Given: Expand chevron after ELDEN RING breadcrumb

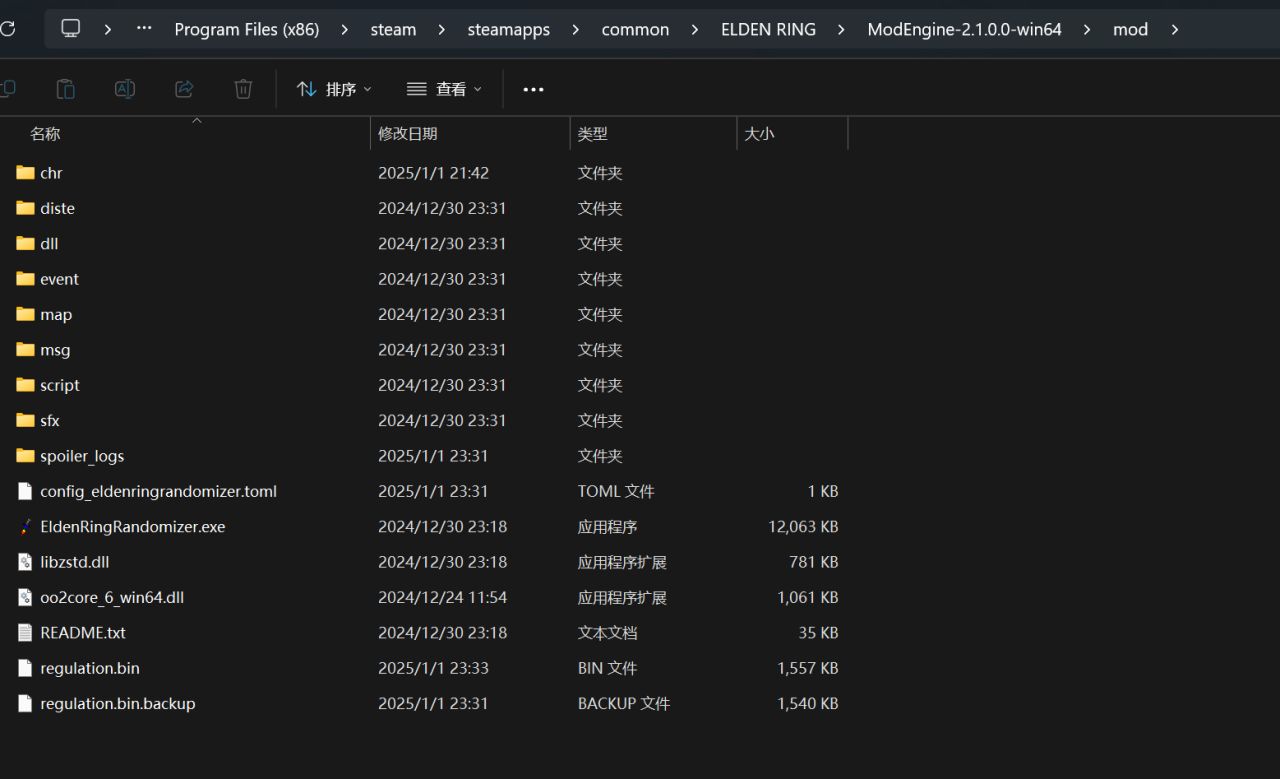Looking at the screenshot, I should coord(841,29).
